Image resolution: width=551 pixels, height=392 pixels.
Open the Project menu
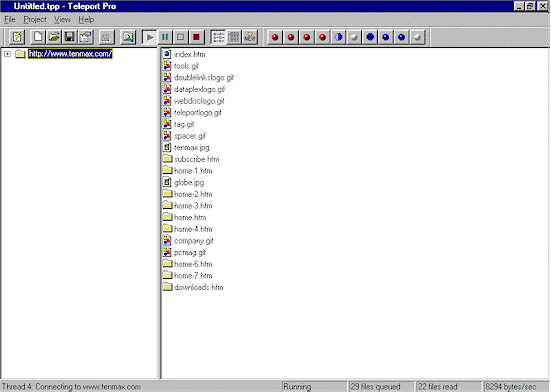(x=35, y=20)
